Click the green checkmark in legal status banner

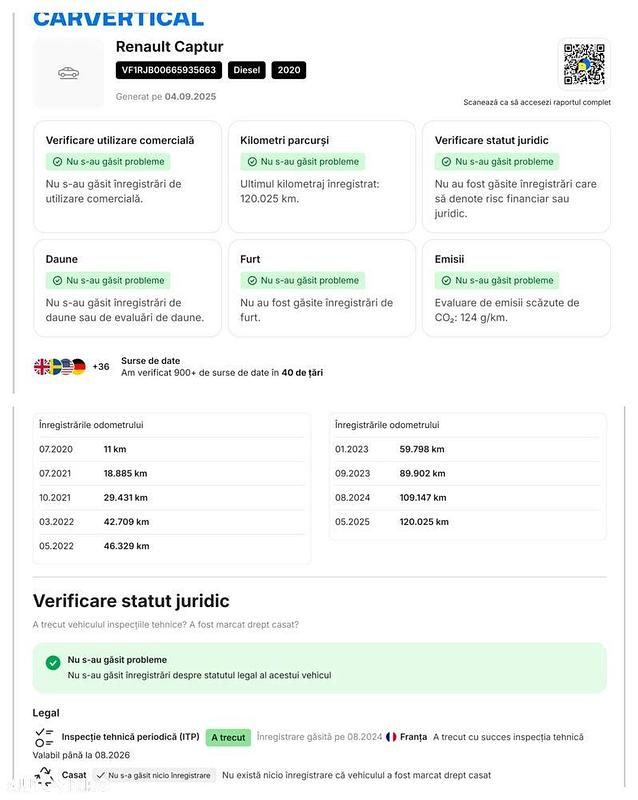click(x=53, y=662)
